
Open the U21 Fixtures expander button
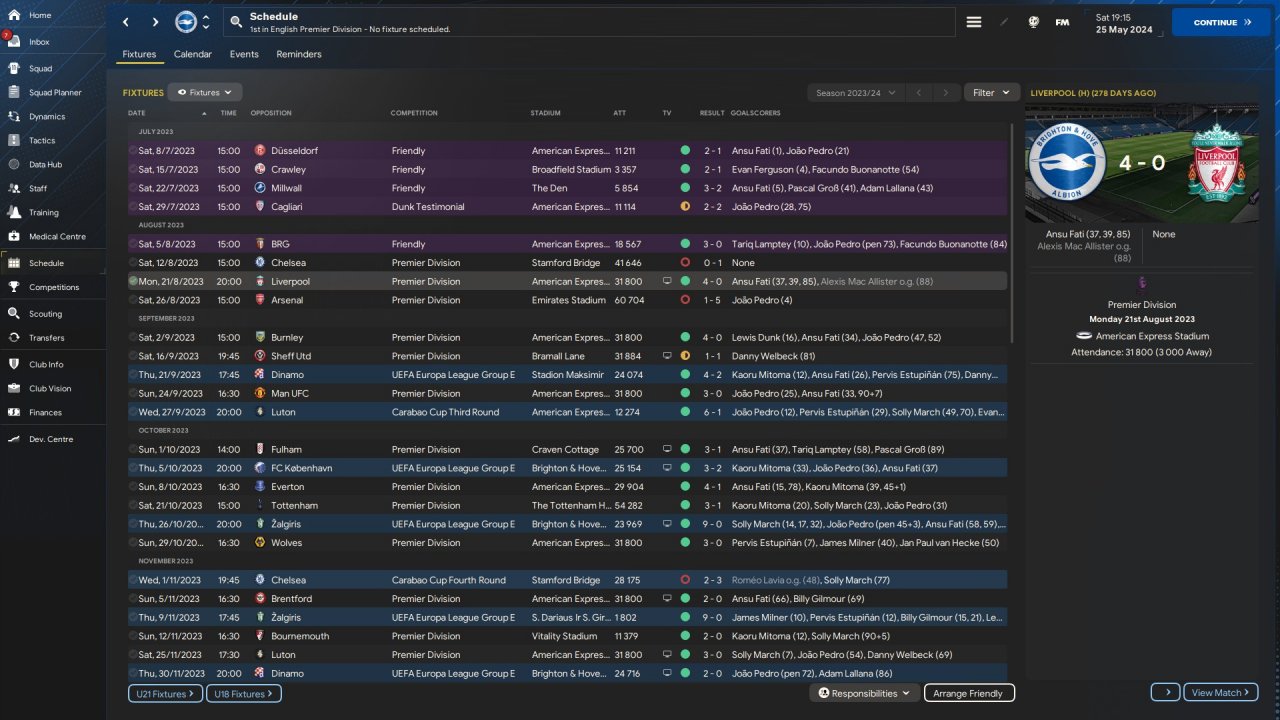[165, 693]
